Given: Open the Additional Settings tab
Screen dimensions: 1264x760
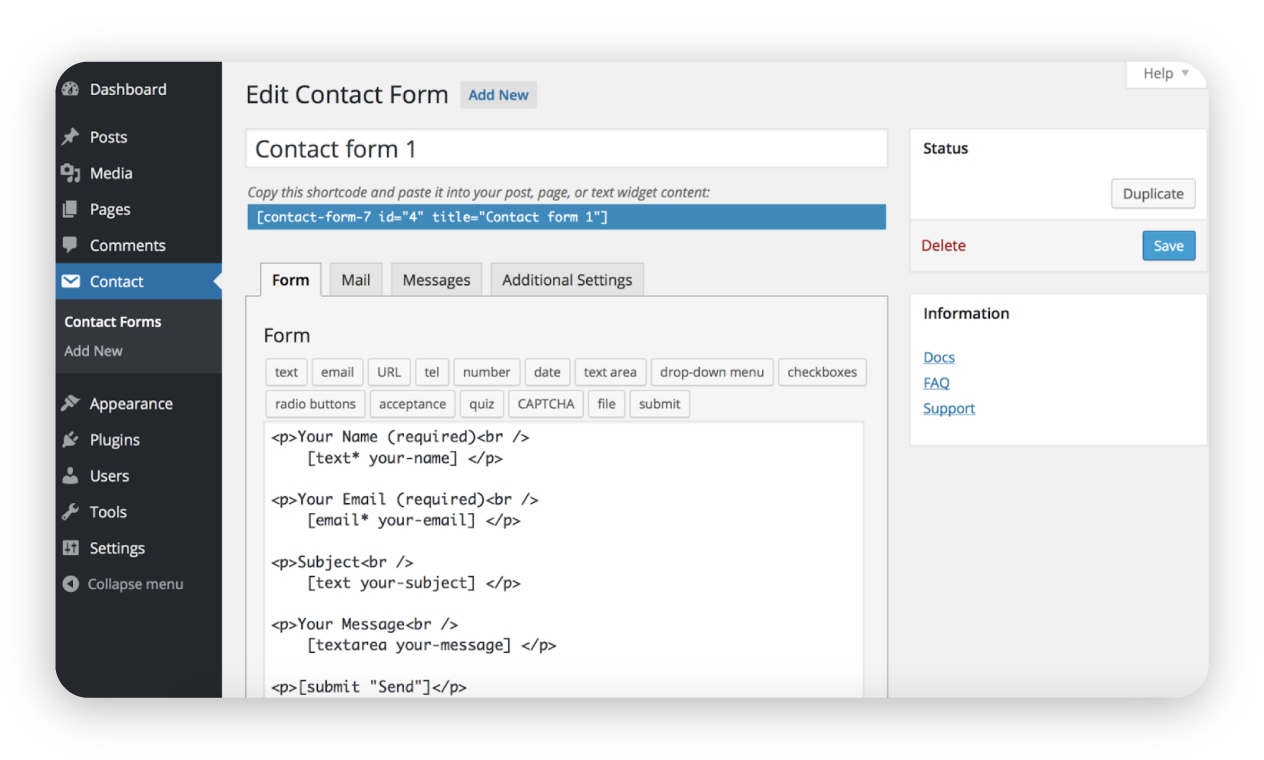Looking at the screenshot, I should tap(567, 280).
